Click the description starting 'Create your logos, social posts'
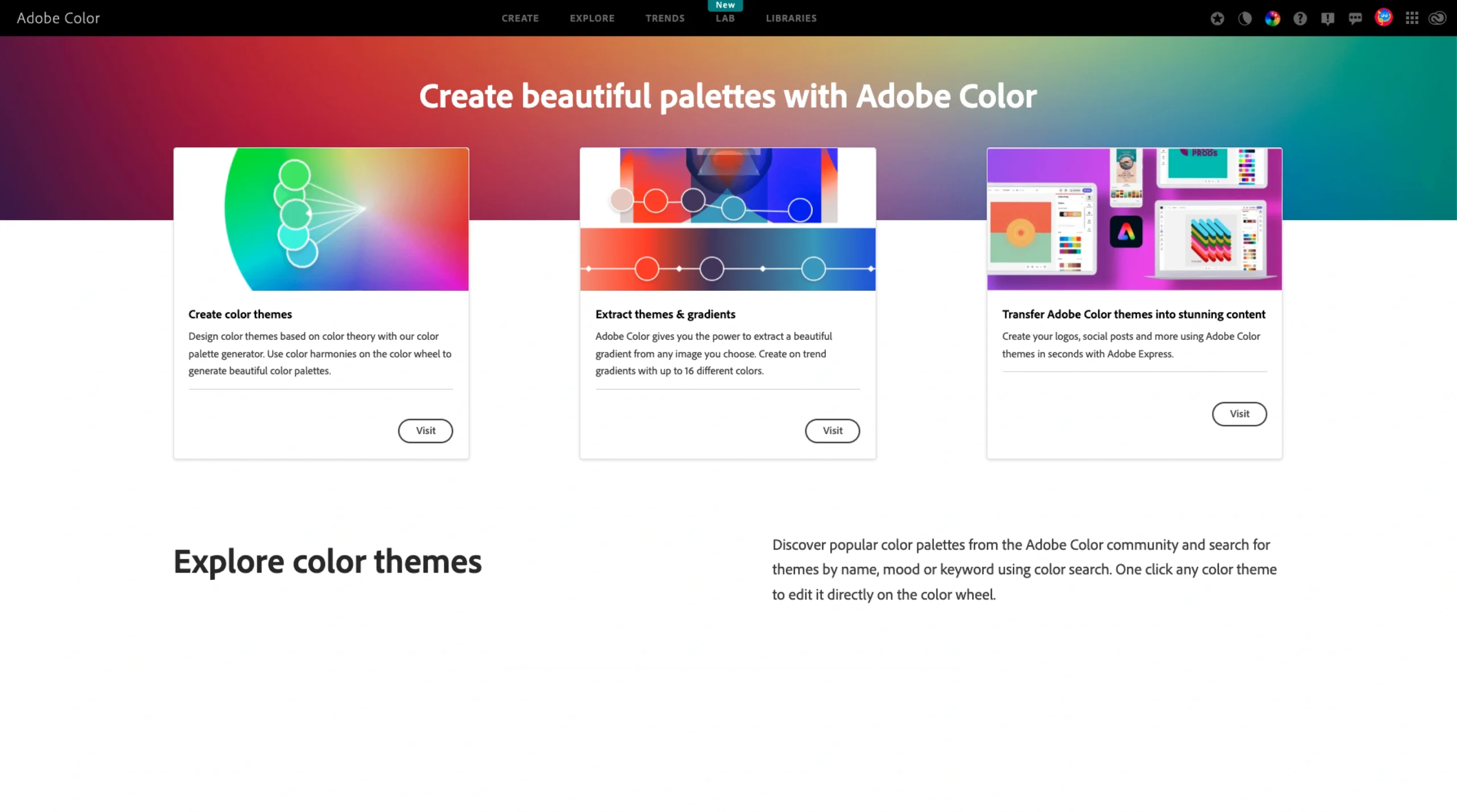 tap(1131, 345)
